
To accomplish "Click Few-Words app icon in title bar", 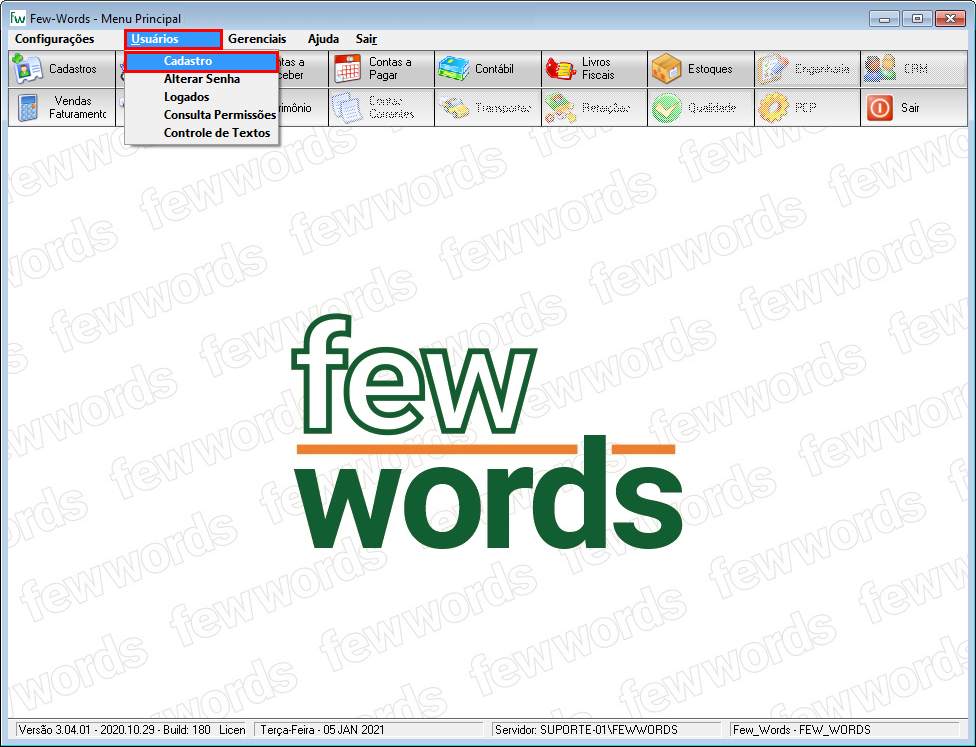I will 17,17.
